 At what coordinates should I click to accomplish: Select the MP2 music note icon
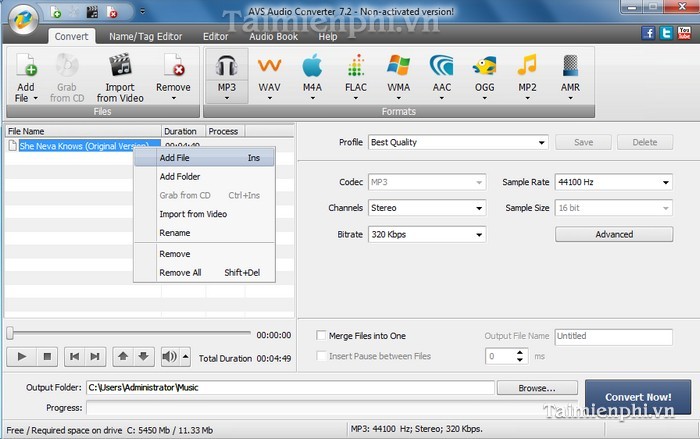coord(527,65)
